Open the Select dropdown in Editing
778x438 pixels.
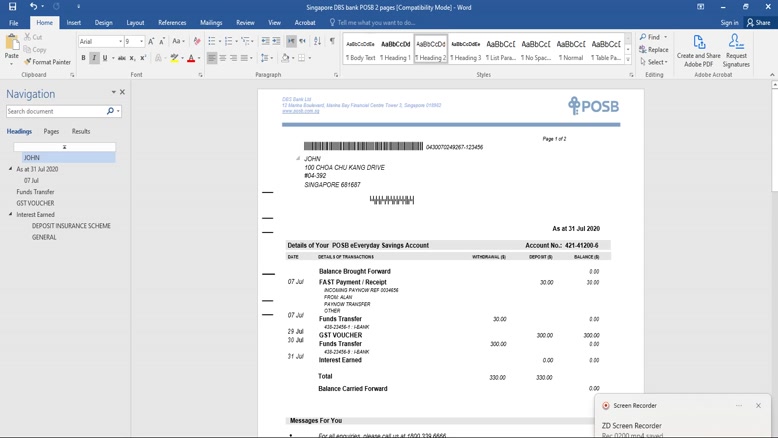654,62
